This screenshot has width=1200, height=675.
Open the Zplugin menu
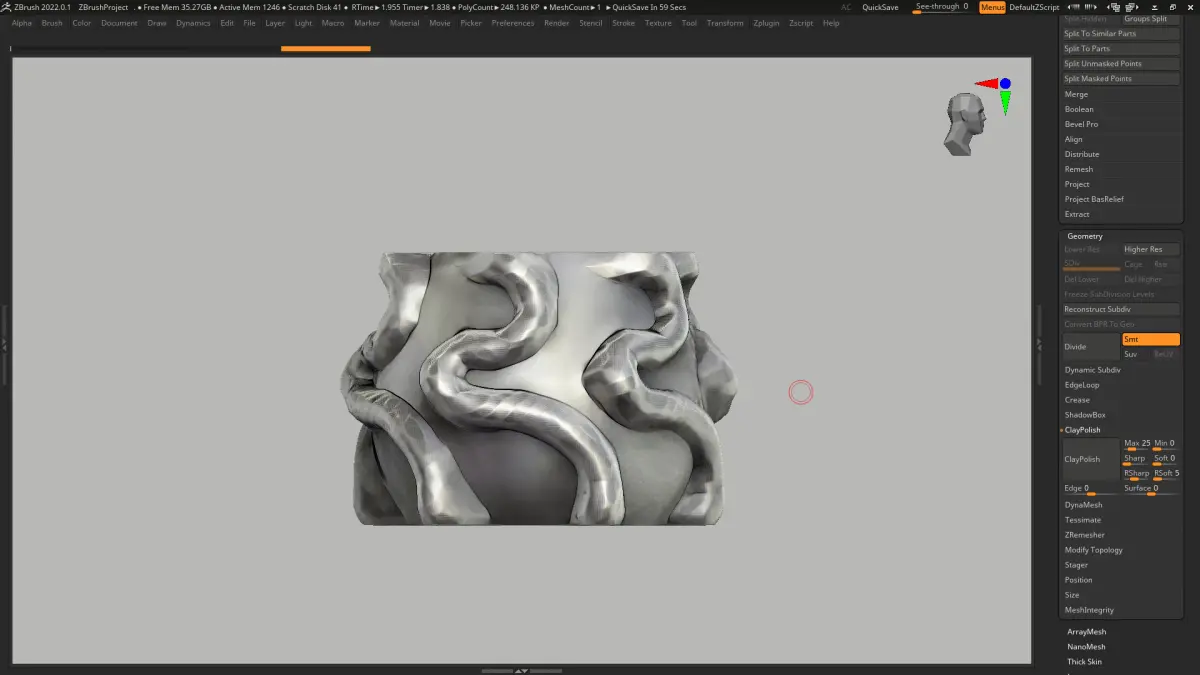[x=766, y=23]
